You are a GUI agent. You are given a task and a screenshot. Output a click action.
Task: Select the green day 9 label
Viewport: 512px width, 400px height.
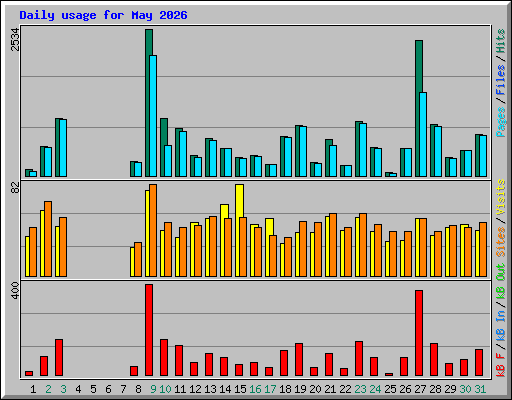(x=153, y=389)
